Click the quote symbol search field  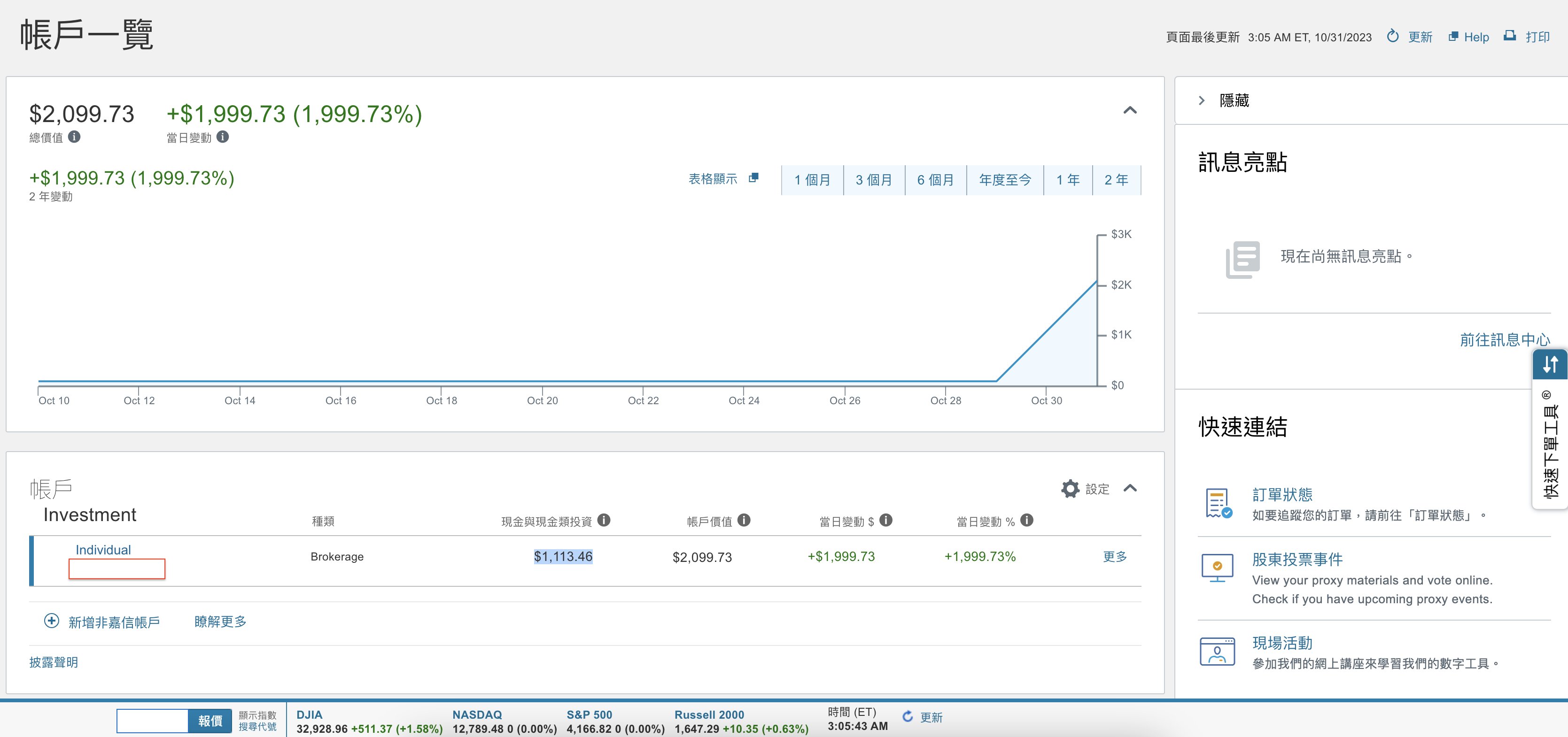(152, 721)
